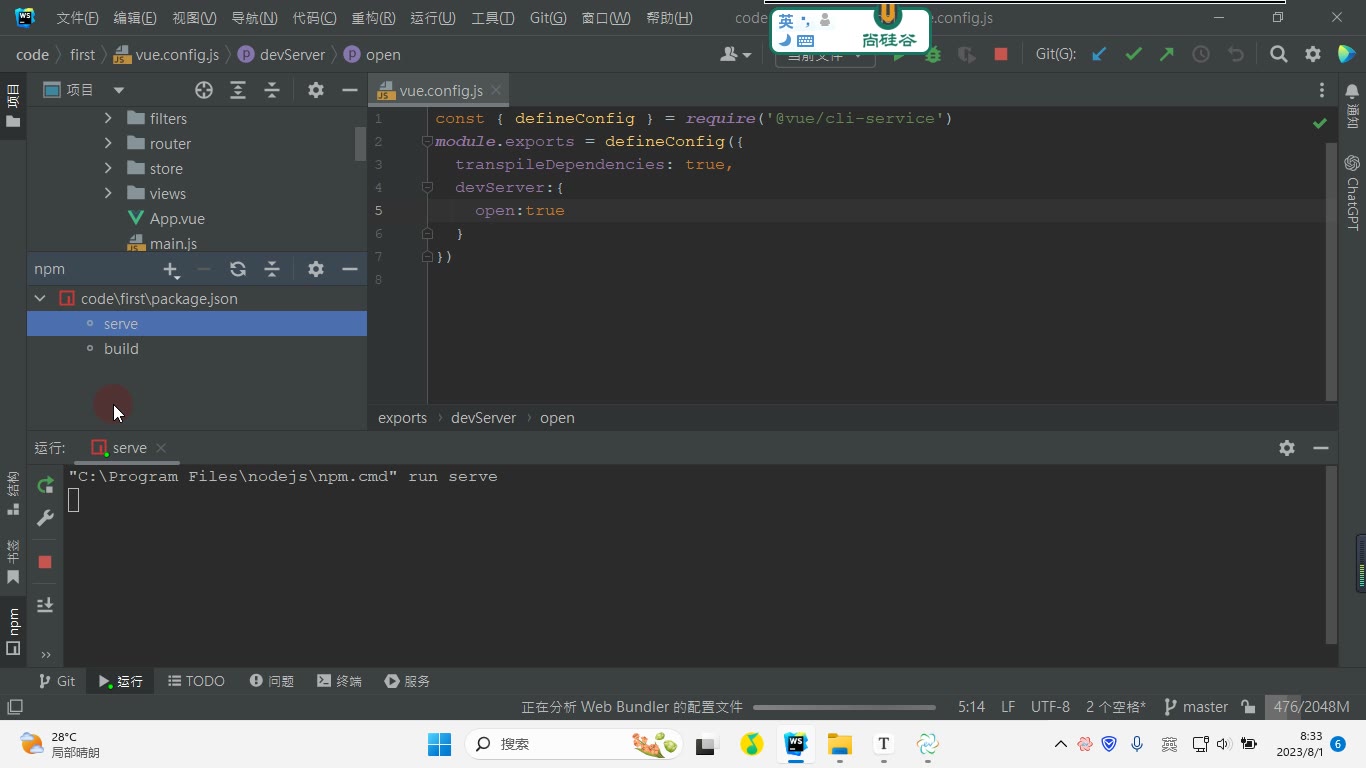Click the master branch widget
The width and height of the screenshot is (1366, 768).
click(1196, 707)
